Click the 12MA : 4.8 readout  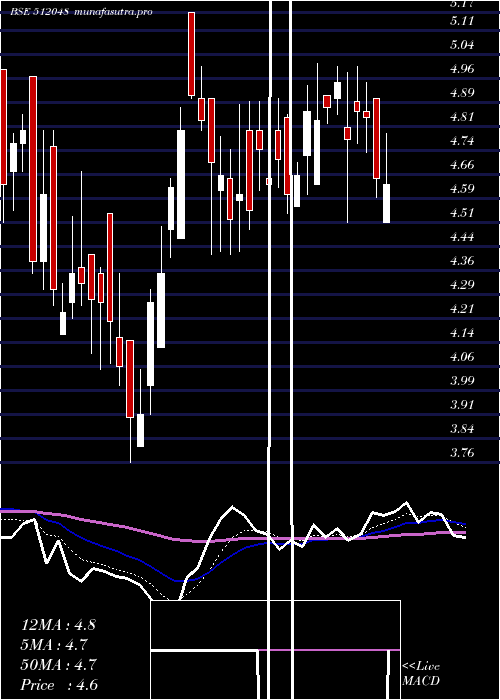click(x=58, y=625)
